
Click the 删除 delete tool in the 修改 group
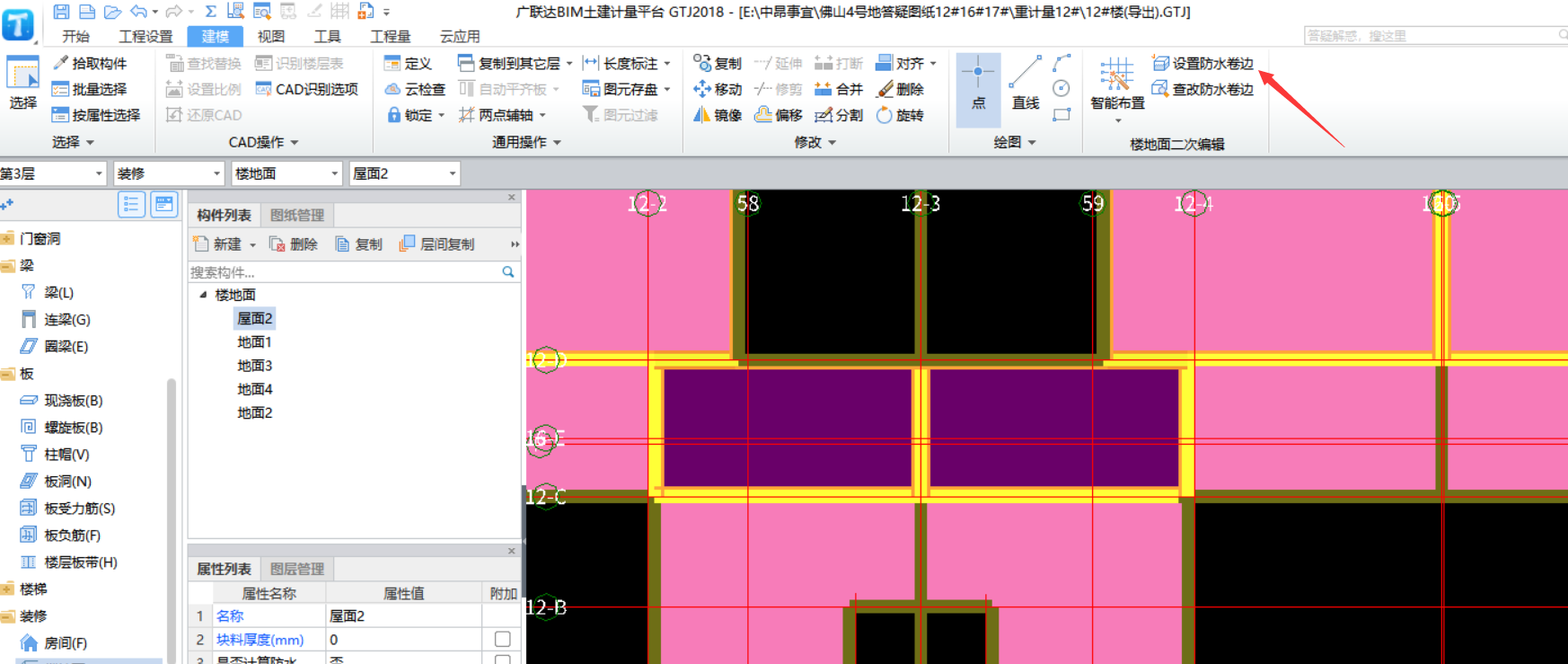click(x=900, y=89)
